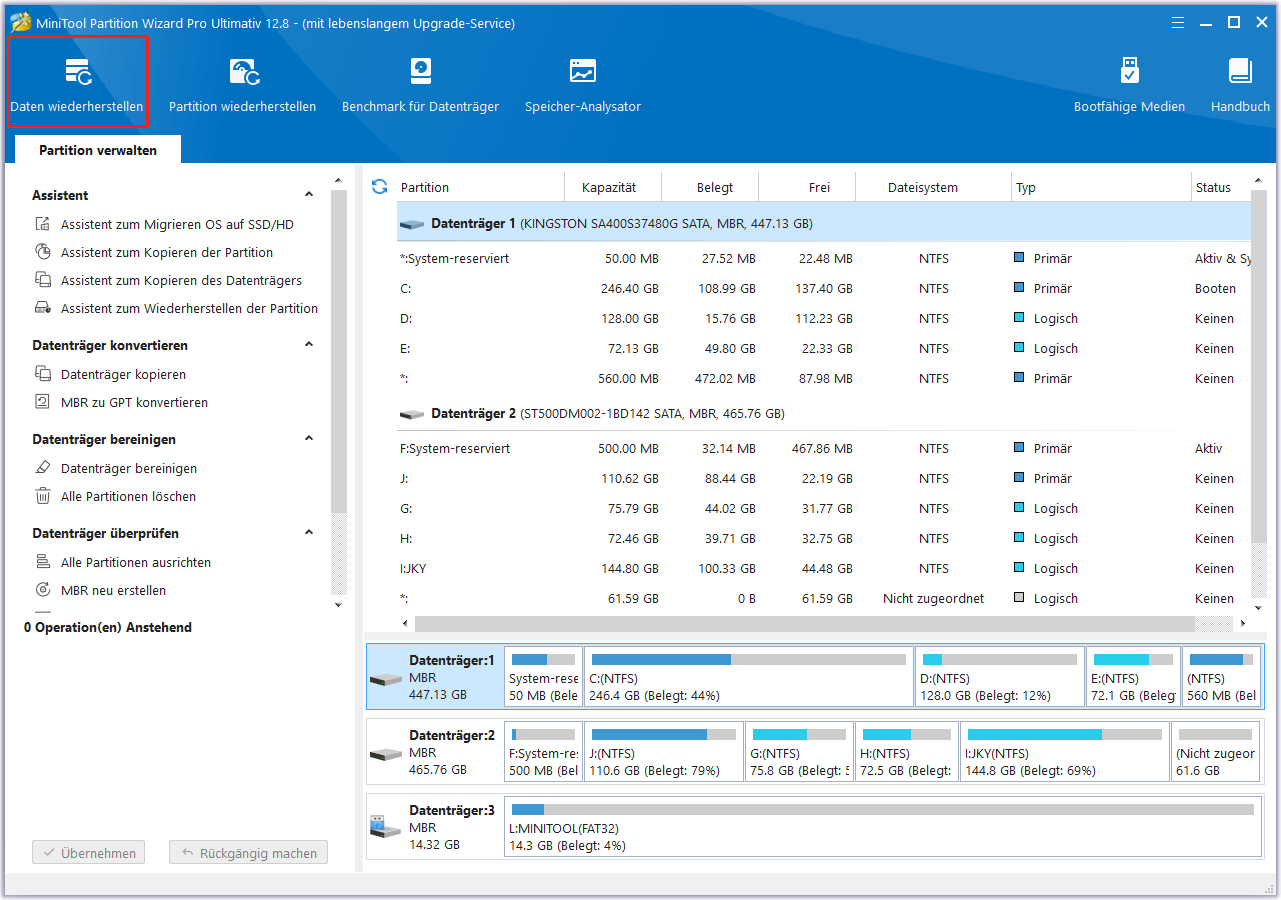The image size is (1281, 900).
Task: Select the I:JKY partition row
Action: [x=824, y=569]
